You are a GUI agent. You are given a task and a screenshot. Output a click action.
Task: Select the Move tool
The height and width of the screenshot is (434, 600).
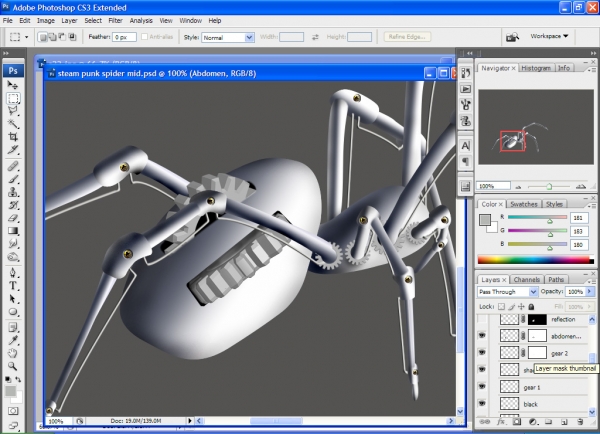pos(13,85)
